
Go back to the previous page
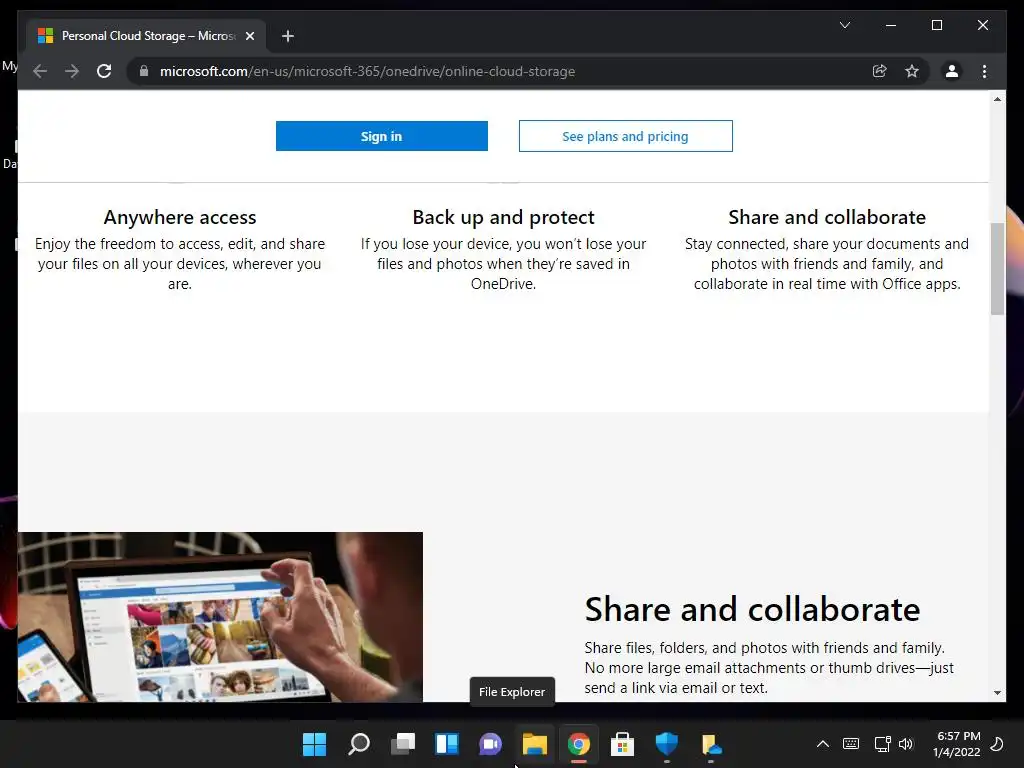(x=40, y=71)
